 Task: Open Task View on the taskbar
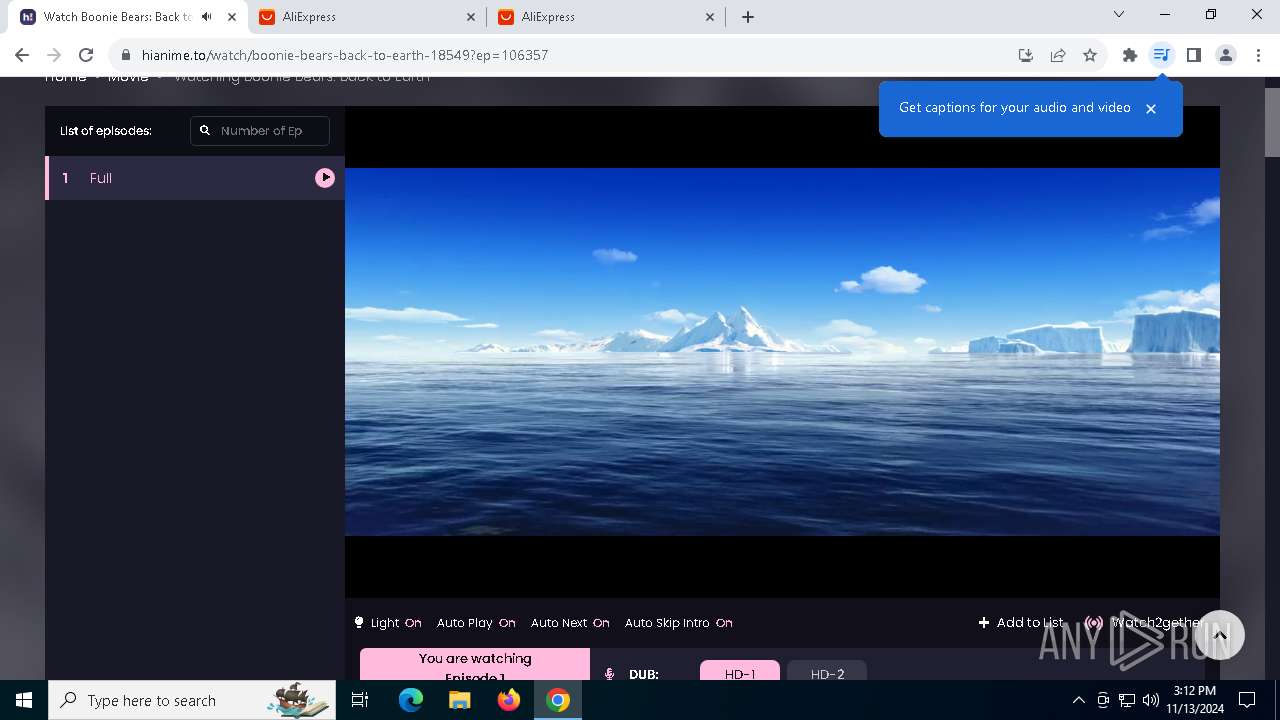(x=360, y=700)
